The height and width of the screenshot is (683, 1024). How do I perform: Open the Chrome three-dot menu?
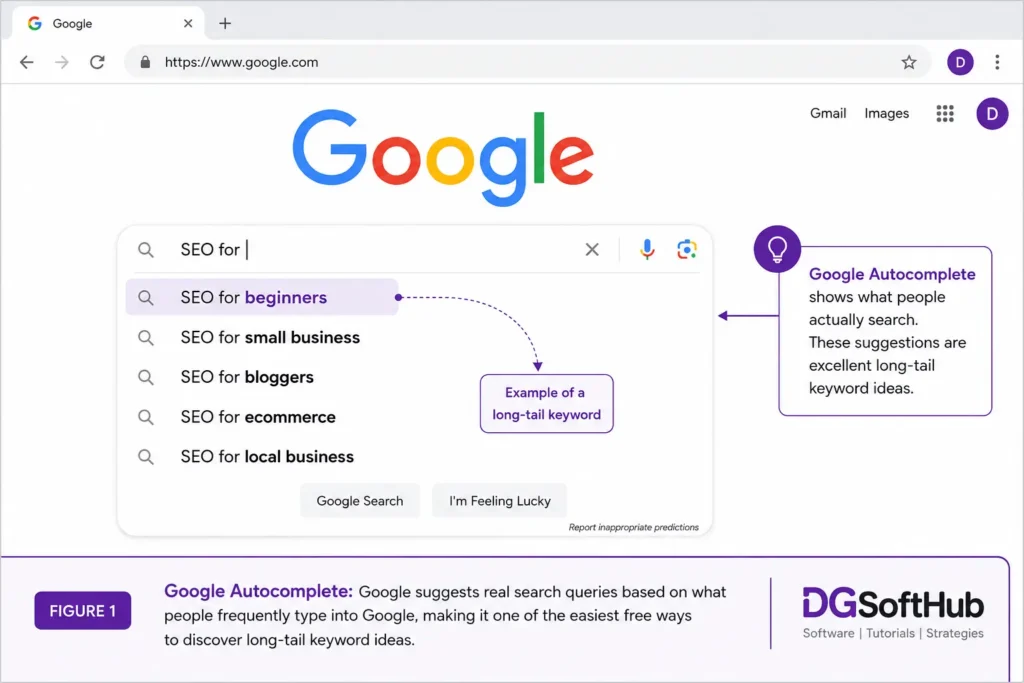997,62
